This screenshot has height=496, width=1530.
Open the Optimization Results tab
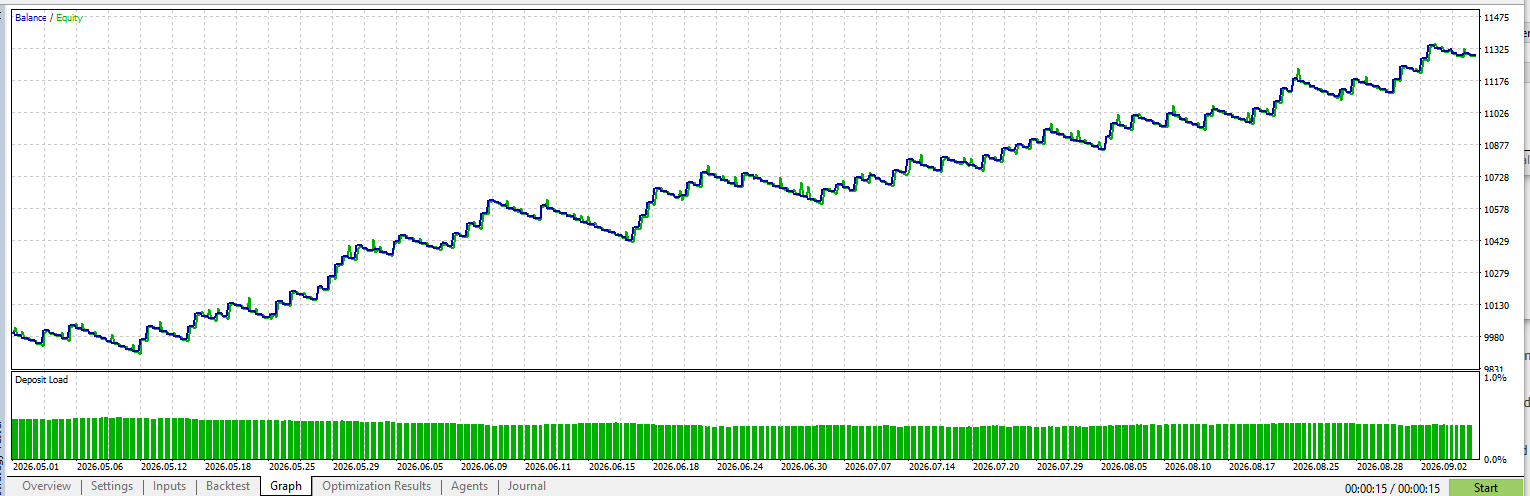point(376,486)
